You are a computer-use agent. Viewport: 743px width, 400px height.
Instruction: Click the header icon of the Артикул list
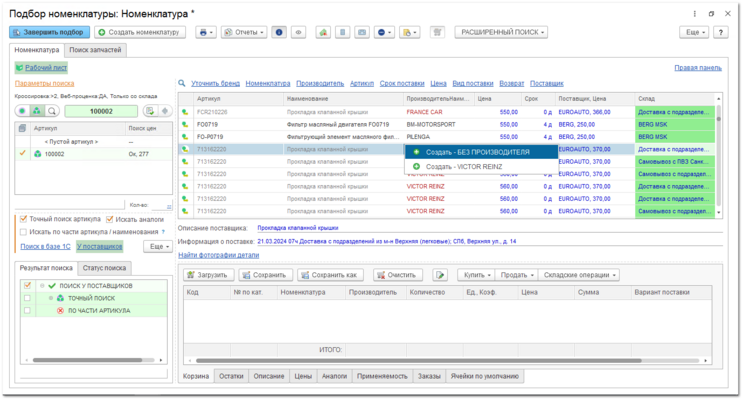point(22,128)
